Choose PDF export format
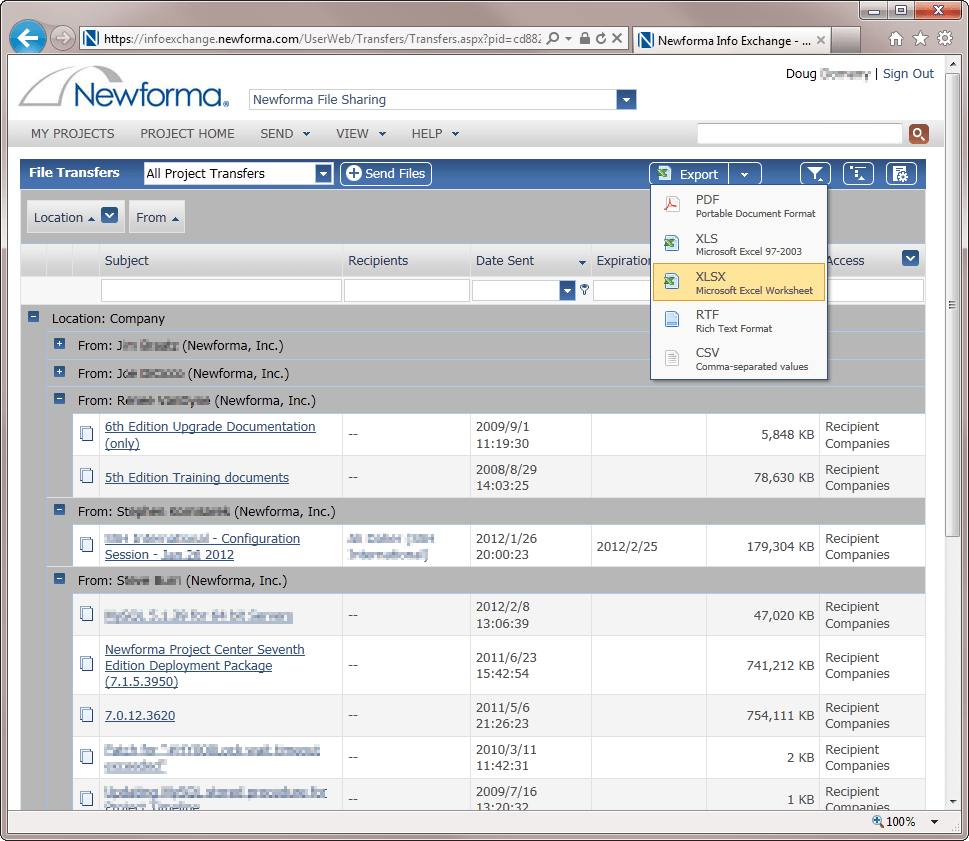 point(738,206)
